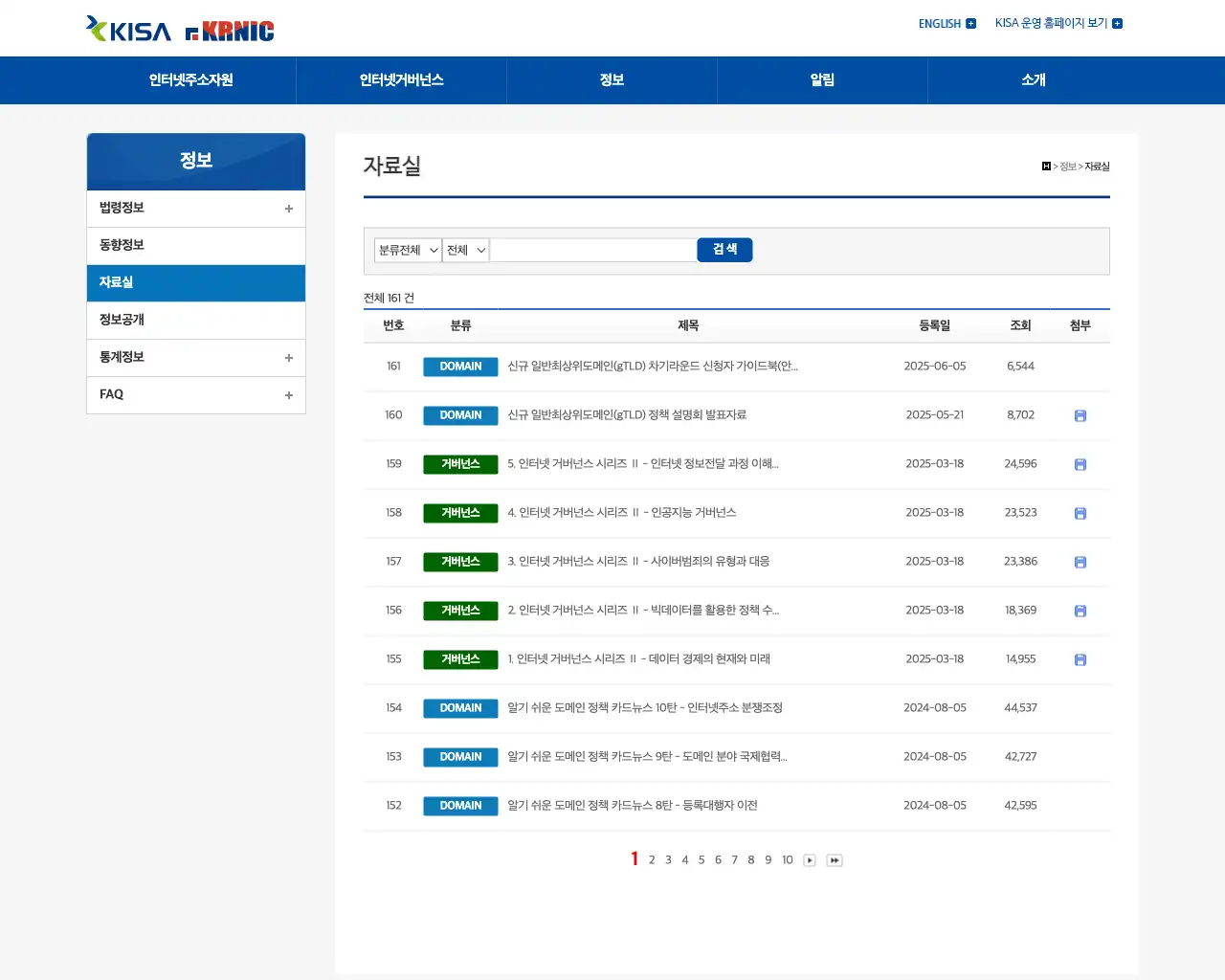Screen dimensions: 1225x980
Task: Expand 법령정보 sidebar section
Action: (x=289, y=209)
